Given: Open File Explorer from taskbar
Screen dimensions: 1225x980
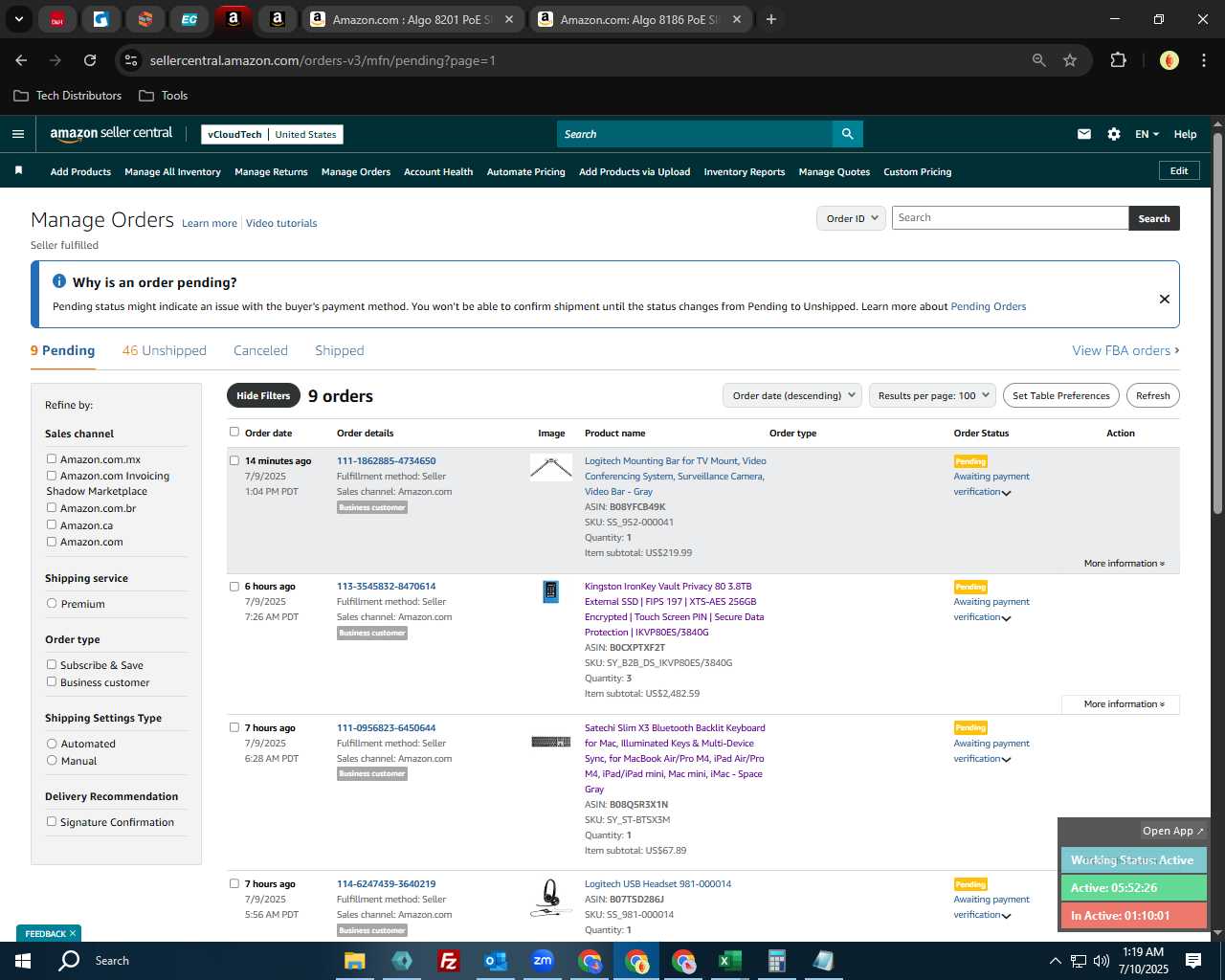Looking at the screenshot, I should [355, 961].
